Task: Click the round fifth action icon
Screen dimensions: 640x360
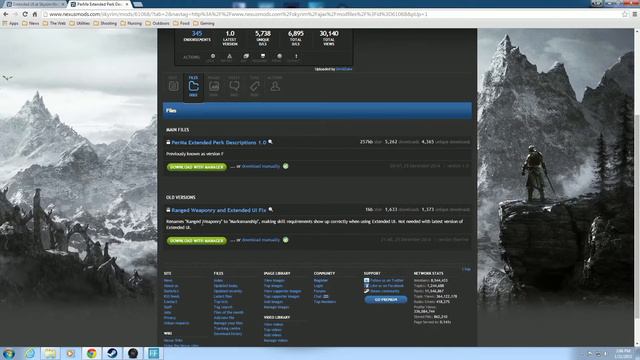Action: tap(279, 56)
